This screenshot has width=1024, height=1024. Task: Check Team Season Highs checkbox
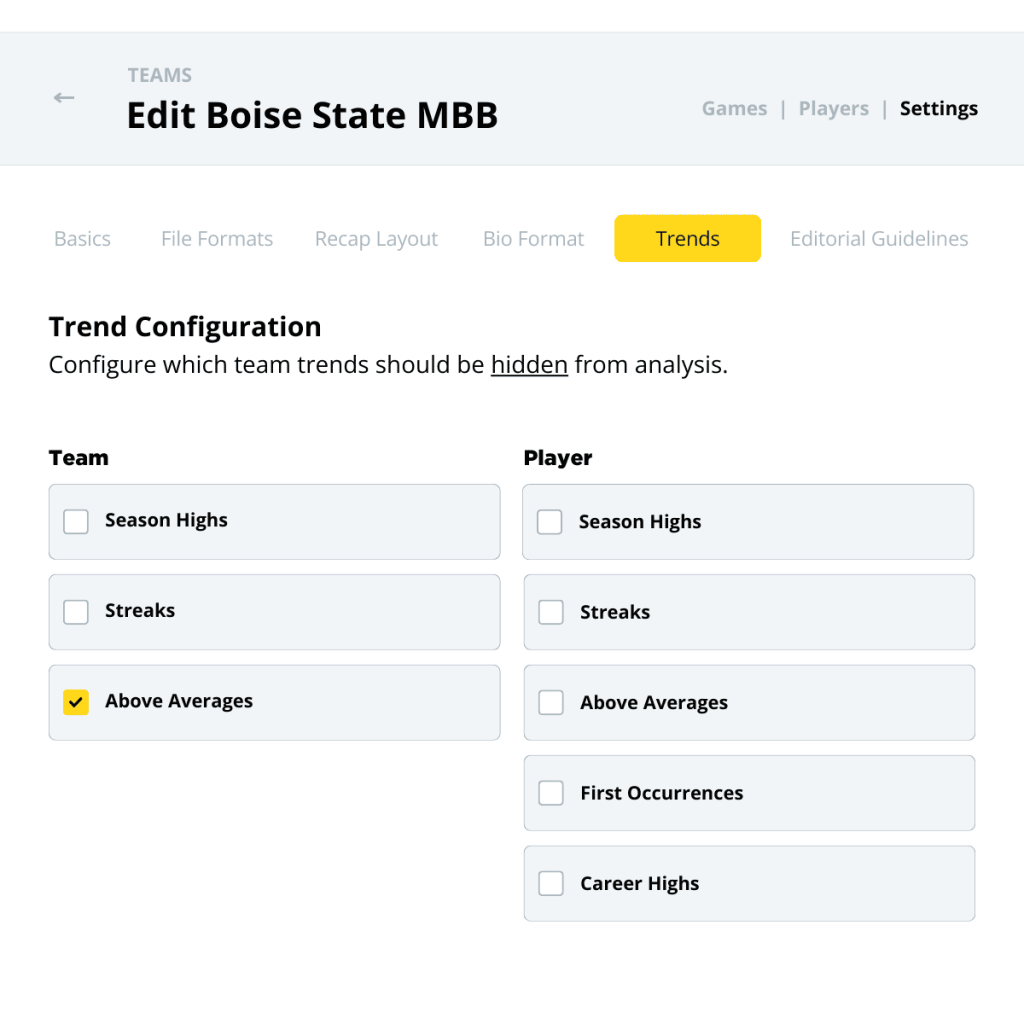point(76,522)
